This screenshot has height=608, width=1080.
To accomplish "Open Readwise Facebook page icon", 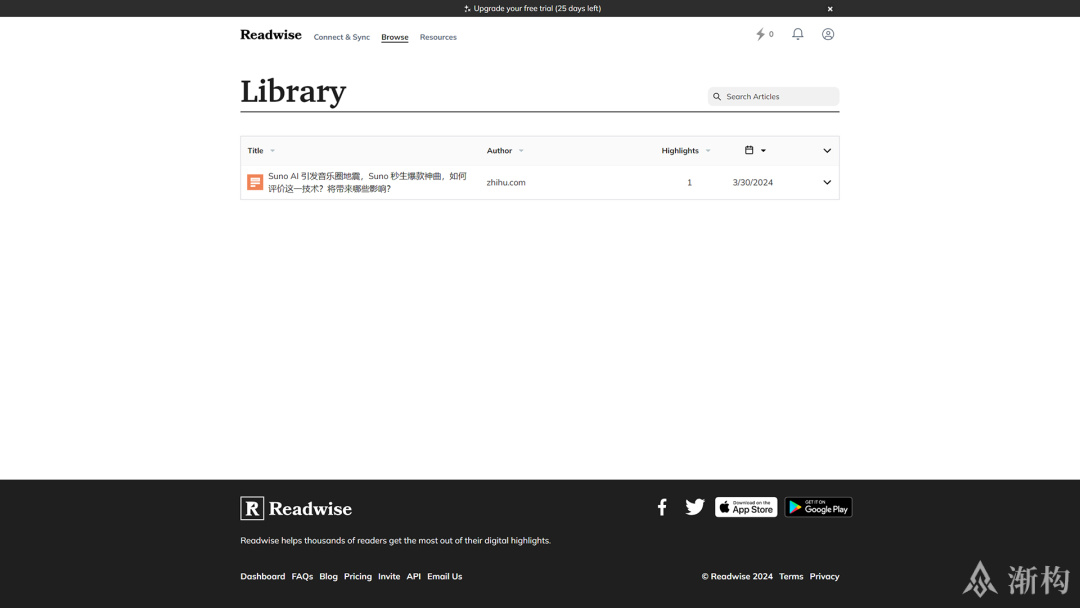I will pyautogui.click(x=662, y=507).
